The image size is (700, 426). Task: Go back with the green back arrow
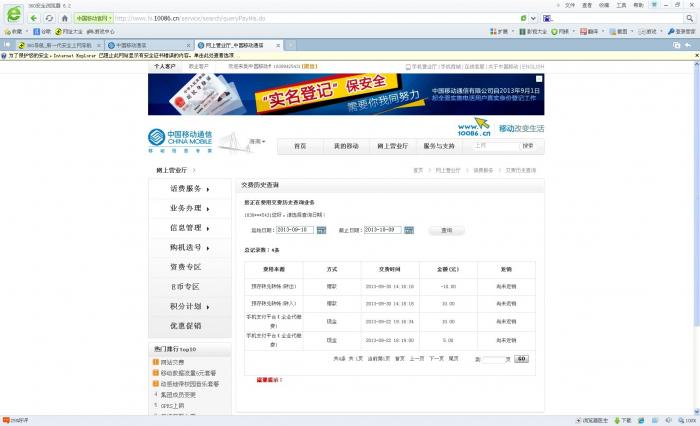33,18
